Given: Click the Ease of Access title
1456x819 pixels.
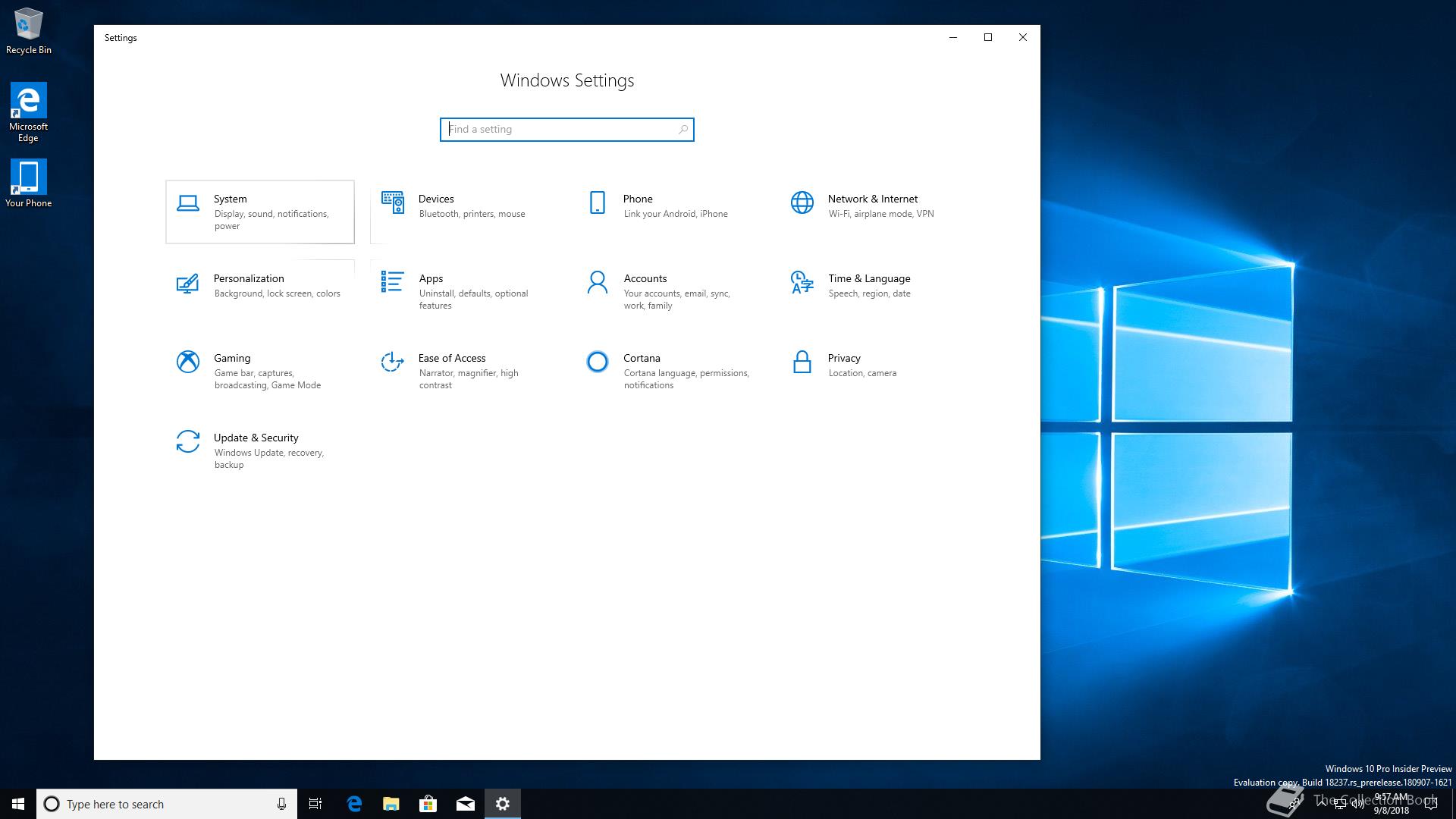Looking at the screenshot, I should click(x=452, y=358).
